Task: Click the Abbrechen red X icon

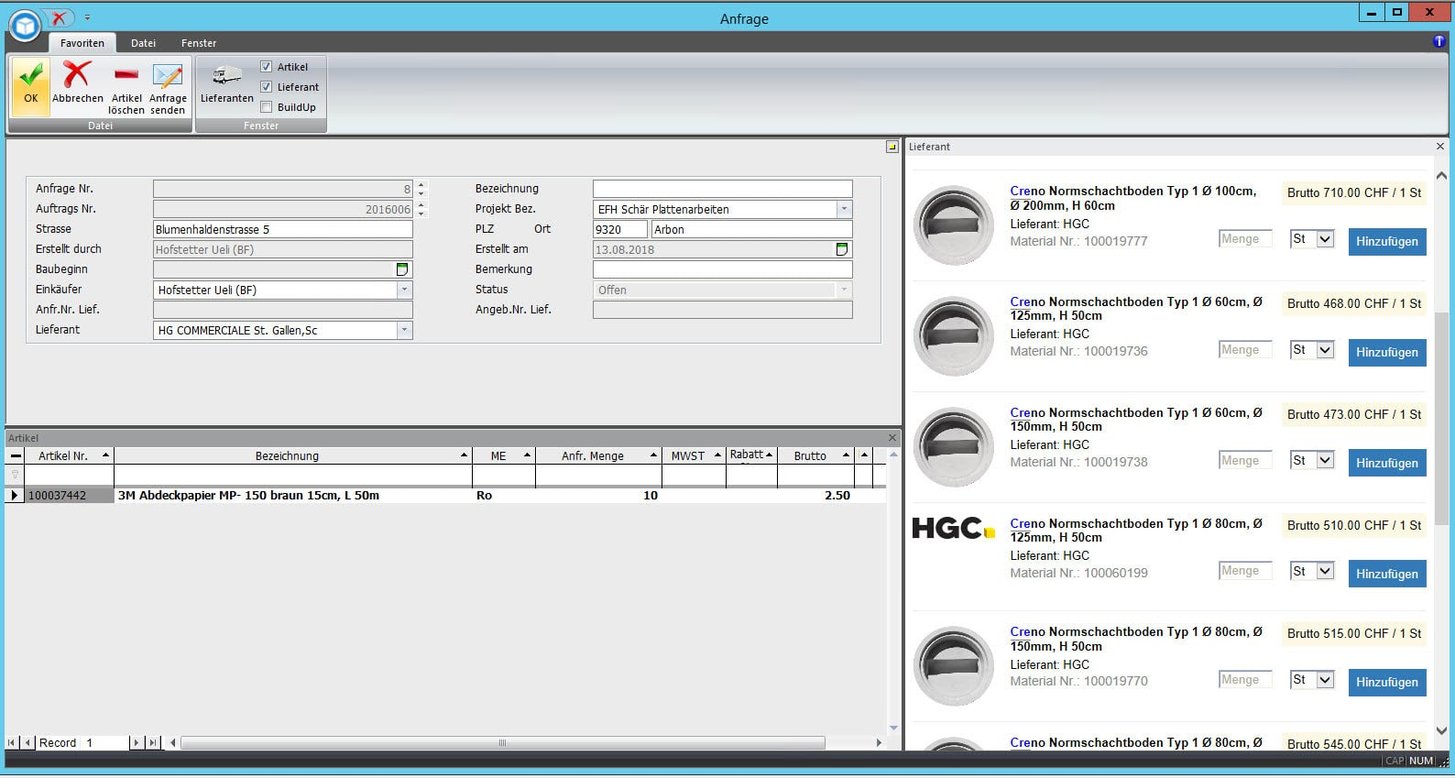Action: [77, 75]
